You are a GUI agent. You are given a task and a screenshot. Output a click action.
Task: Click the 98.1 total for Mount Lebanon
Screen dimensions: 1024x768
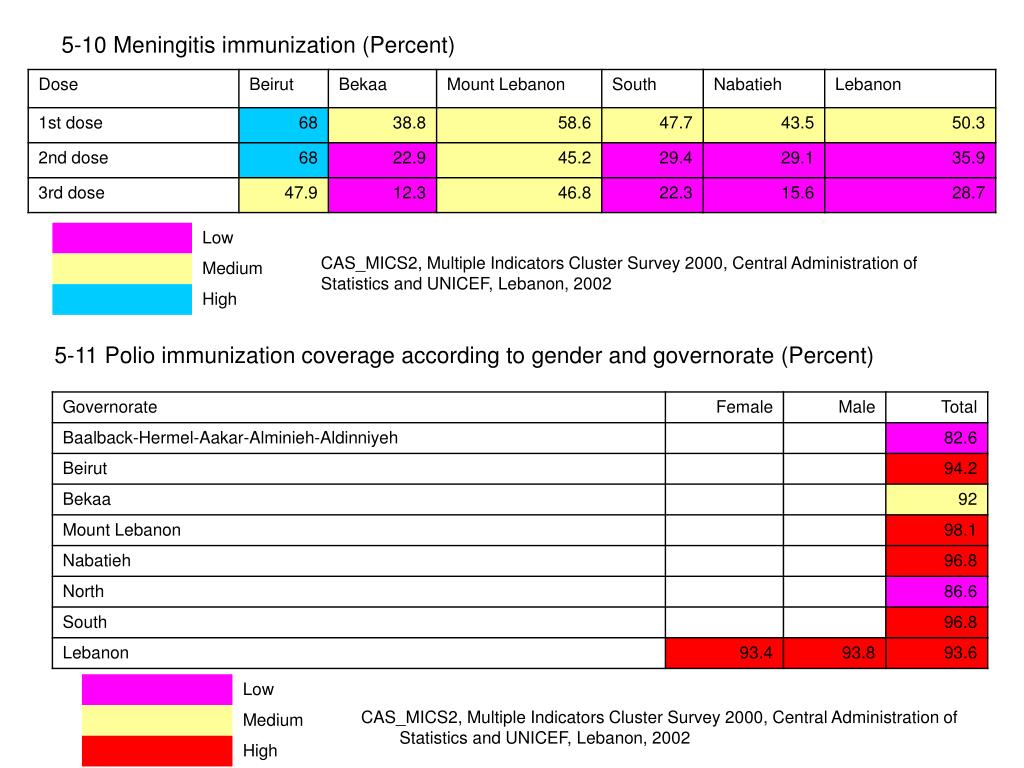point(936,530)
